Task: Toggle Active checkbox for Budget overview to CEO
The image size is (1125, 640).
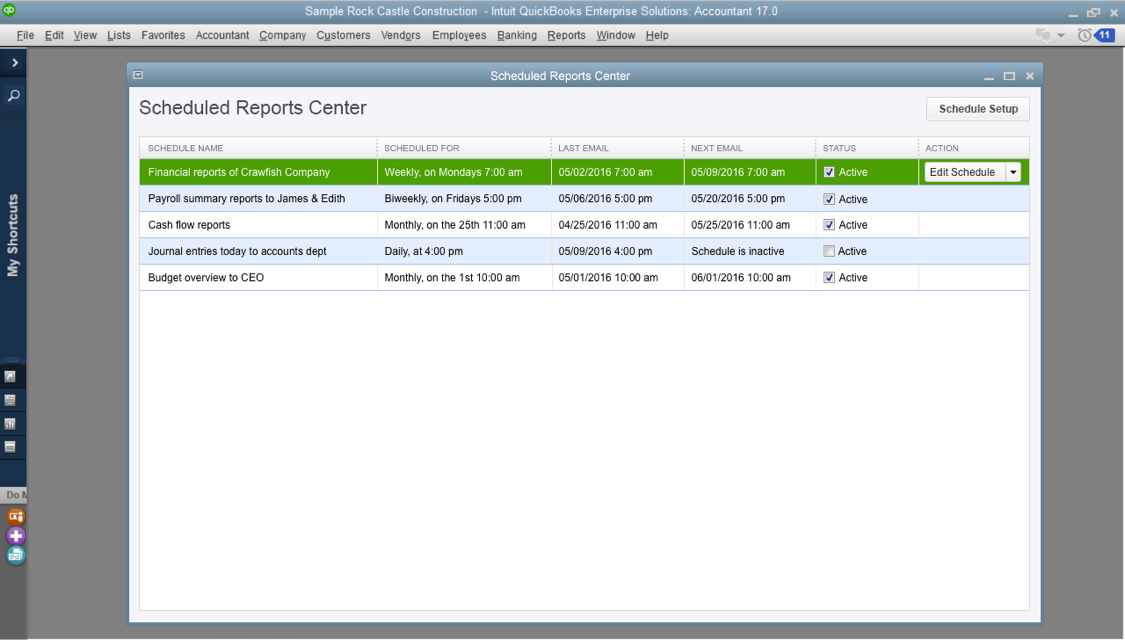Action: 829,278
